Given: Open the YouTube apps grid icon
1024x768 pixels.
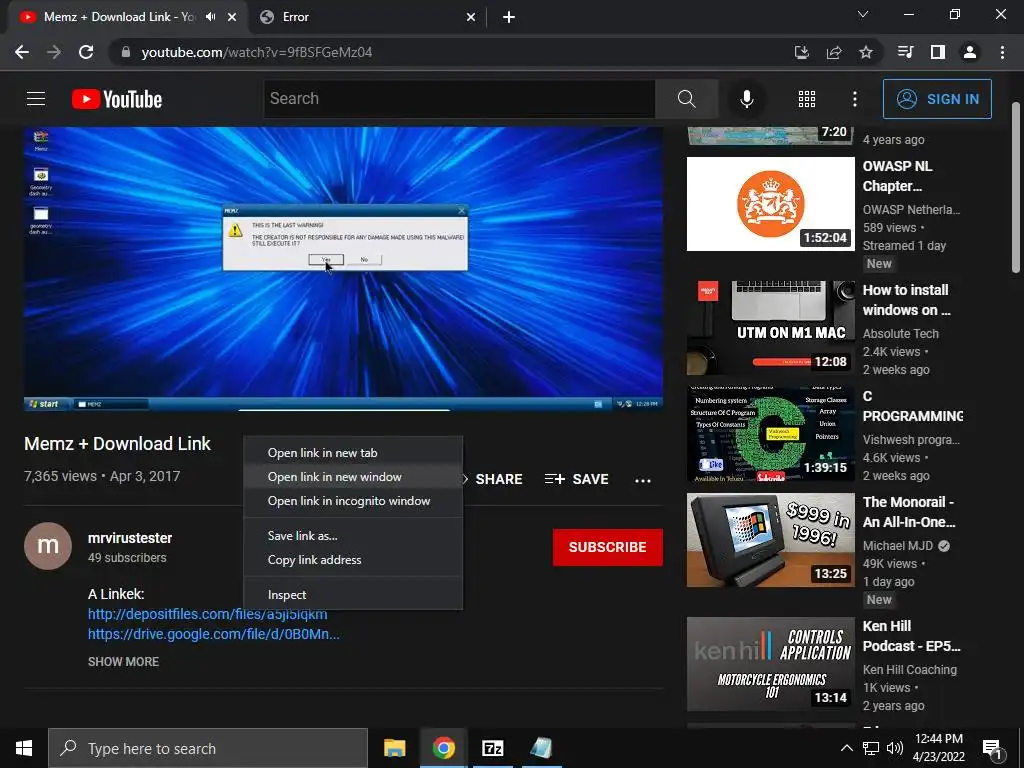Looking at the screenshot, I should click(807, 99).
